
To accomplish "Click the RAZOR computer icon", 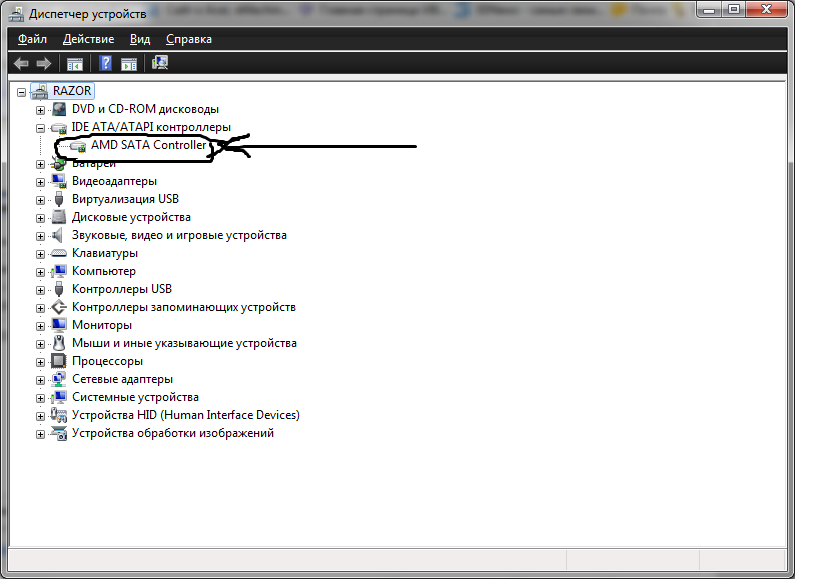I will [x=40, y=91].
